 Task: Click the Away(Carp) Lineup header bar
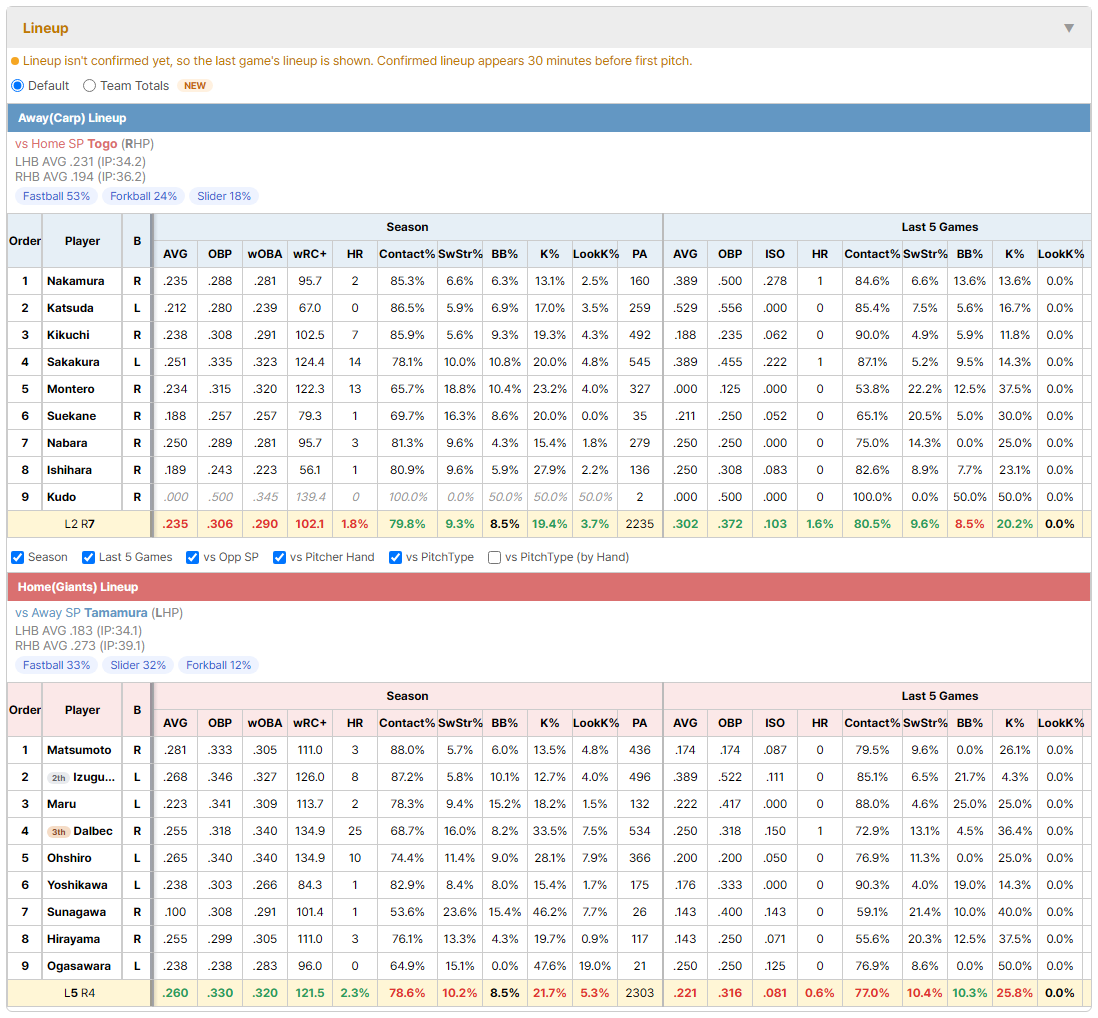pos(549,118)
